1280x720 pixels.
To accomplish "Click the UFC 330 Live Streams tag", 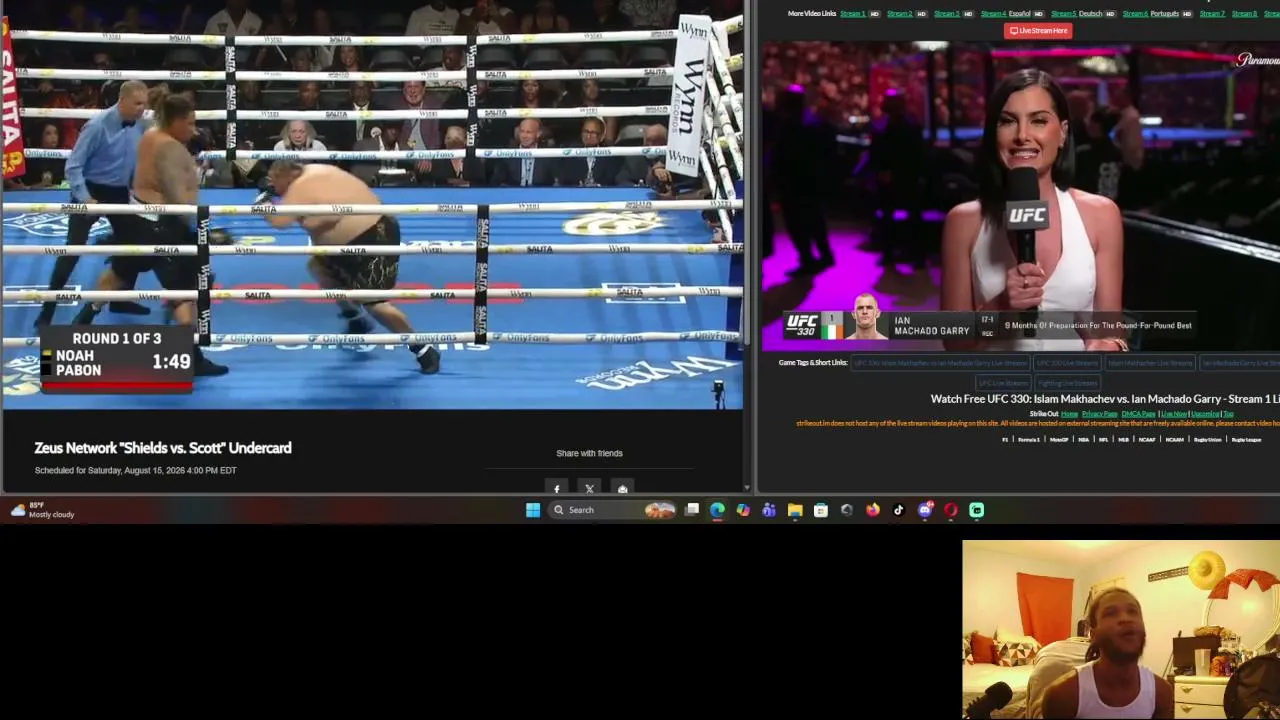I will [x=1067, y=363].
